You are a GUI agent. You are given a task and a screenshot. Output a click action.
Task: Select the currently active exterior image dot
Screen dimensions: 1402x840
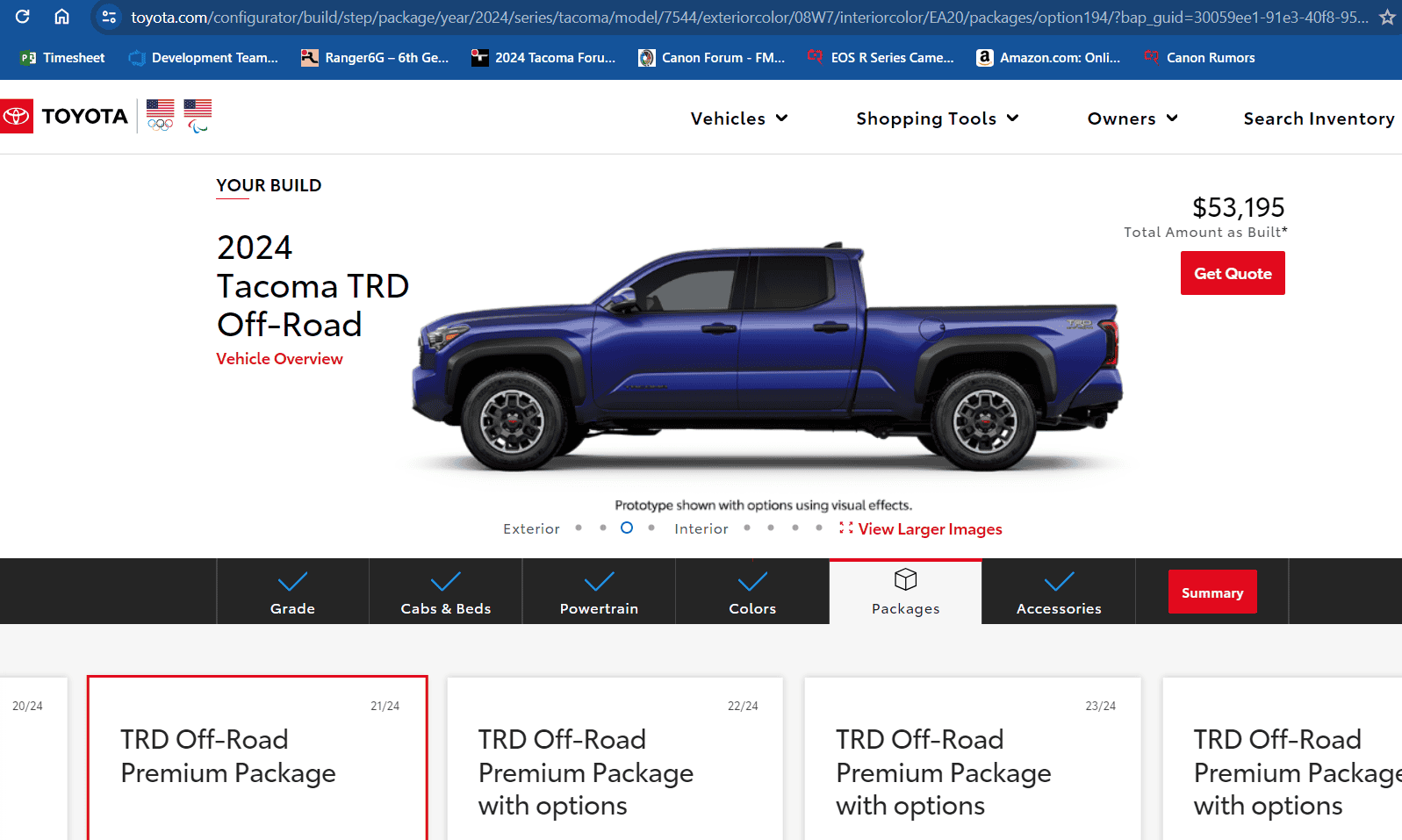pos(627,528)
